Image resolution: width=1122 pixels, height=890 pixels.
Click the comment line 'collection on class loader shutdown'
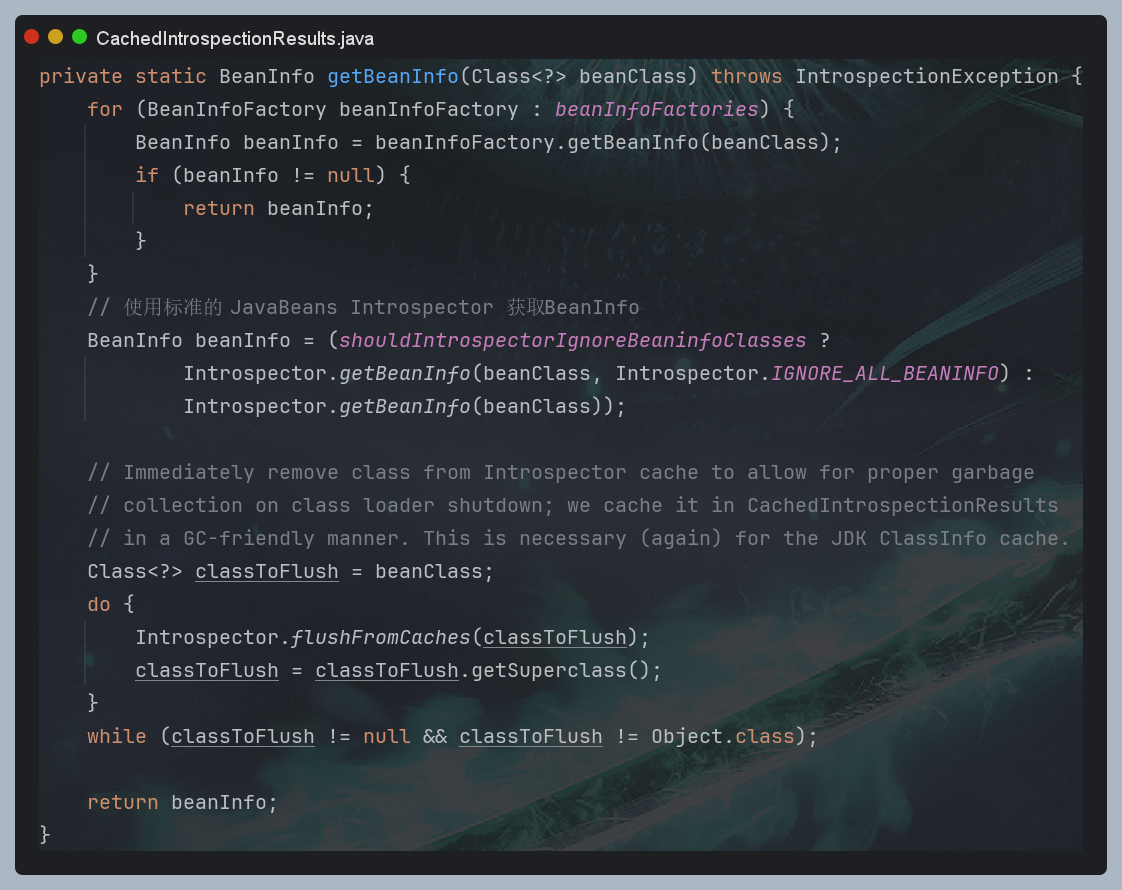click(x=572, y=506)
